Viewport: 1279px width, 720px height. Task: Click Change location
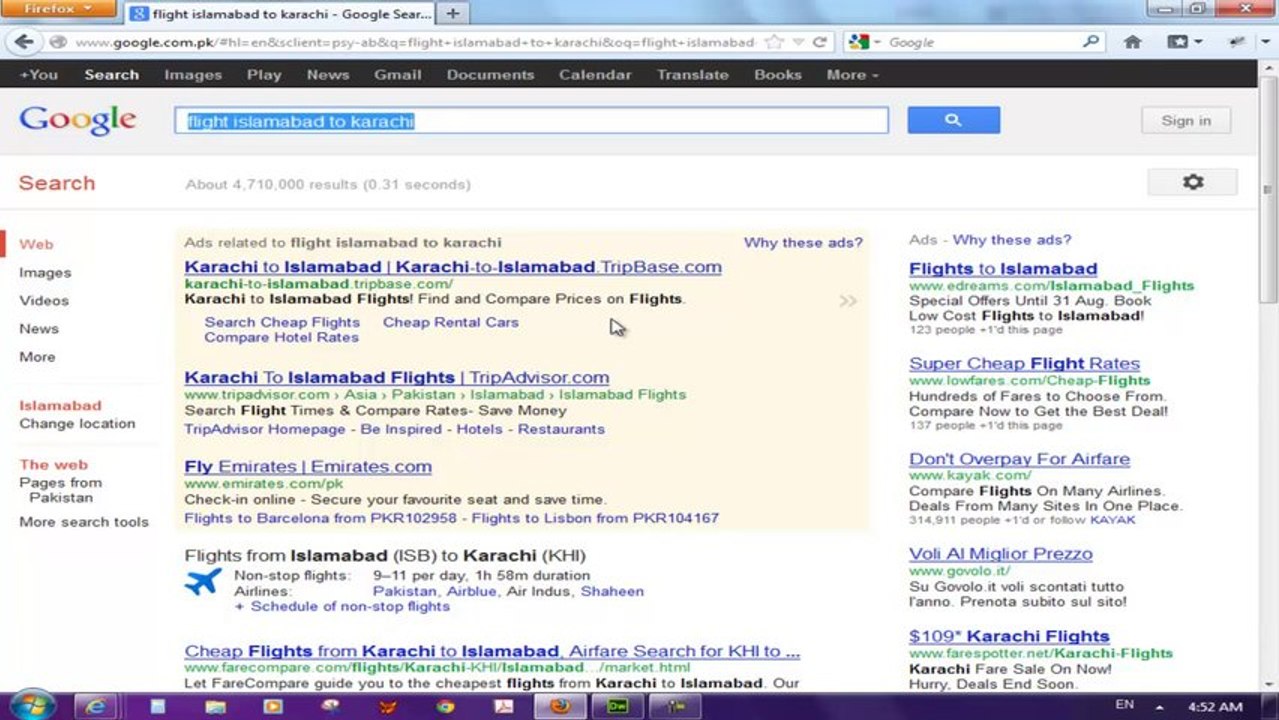(x=77, y=424)
